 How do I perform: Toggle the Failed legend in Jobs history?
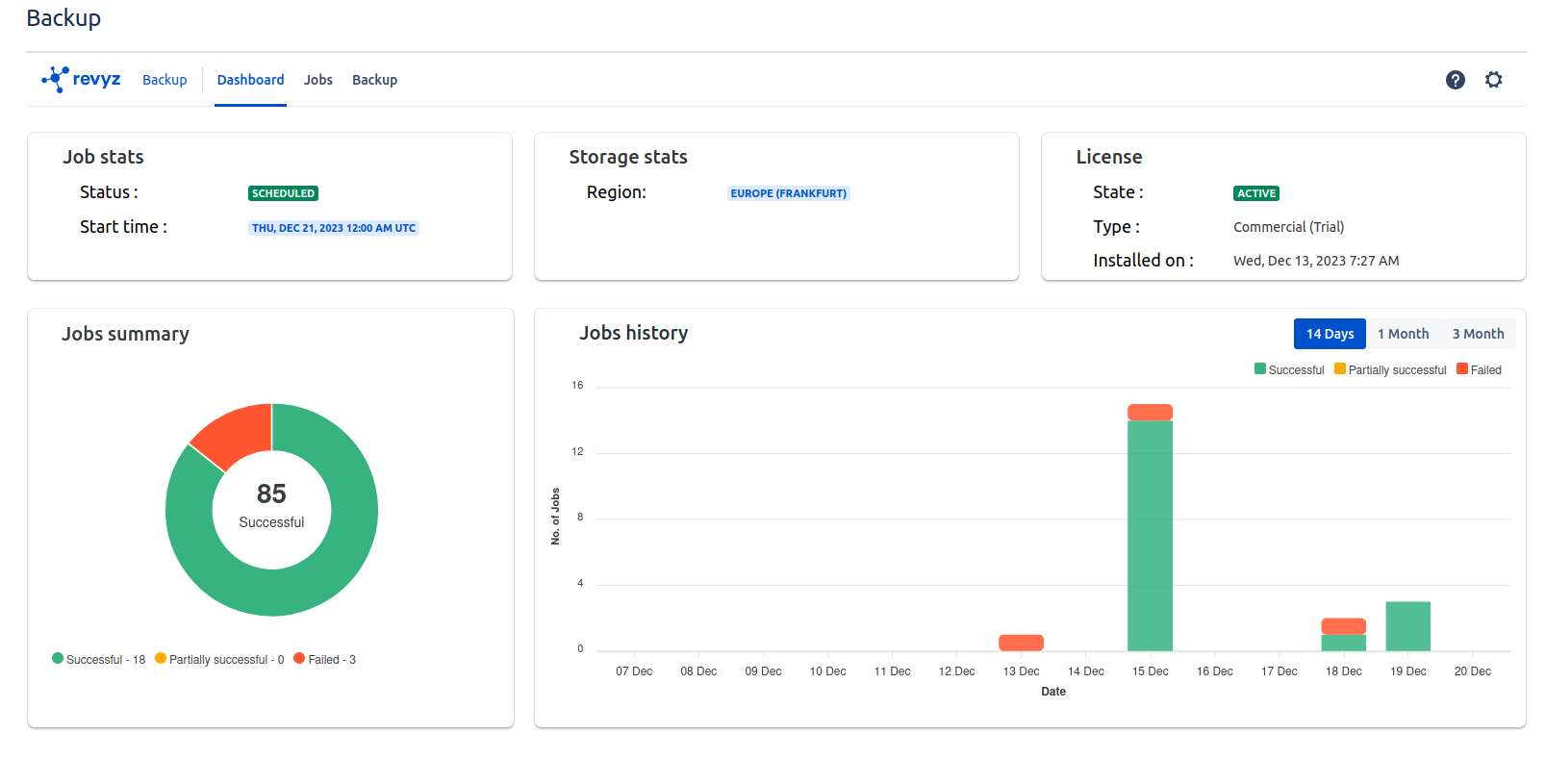click(x=1479, y=370)
